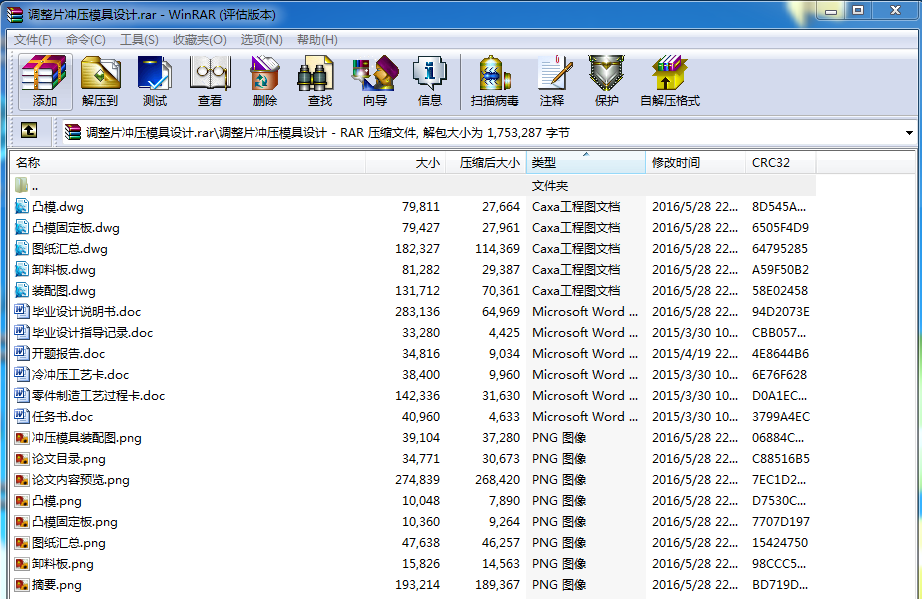Open the 收藏夹(O) menu
The height and width of the screenshot is (599, 922).
[x=200, y=39]
